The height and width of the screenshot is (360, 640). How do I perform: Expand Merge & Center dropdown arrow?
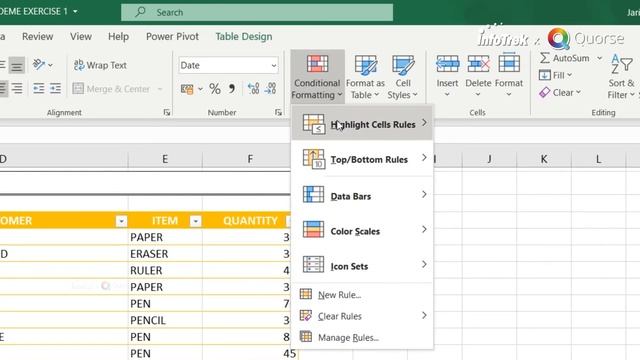160,89
